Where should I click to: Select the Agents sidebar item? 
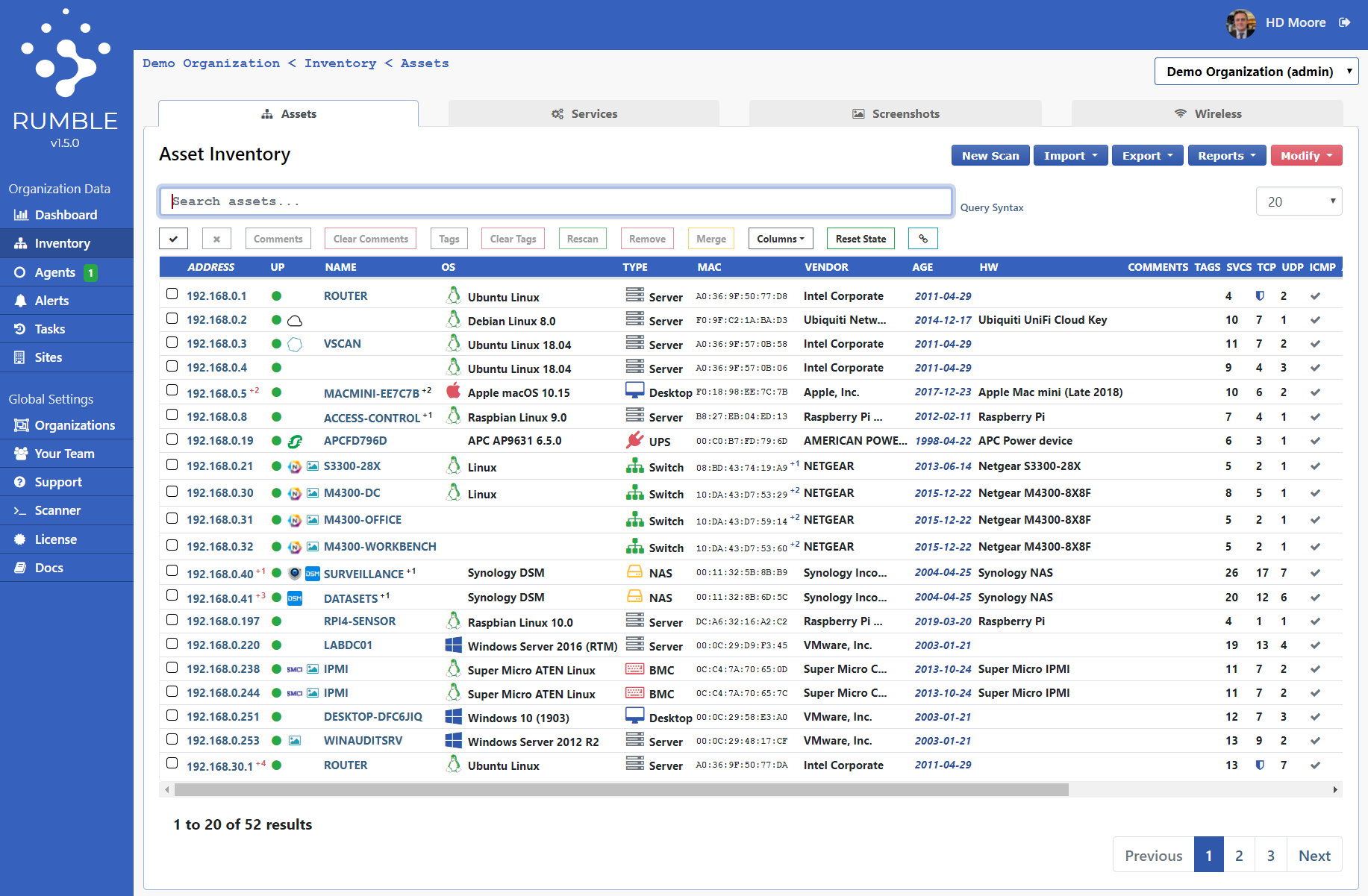pyautogui.click(x=54, y=272)
